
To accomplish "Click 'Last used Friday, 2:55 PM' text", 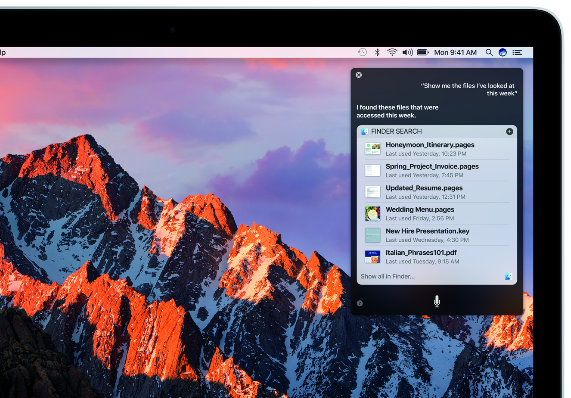I will tap(420, 218).
